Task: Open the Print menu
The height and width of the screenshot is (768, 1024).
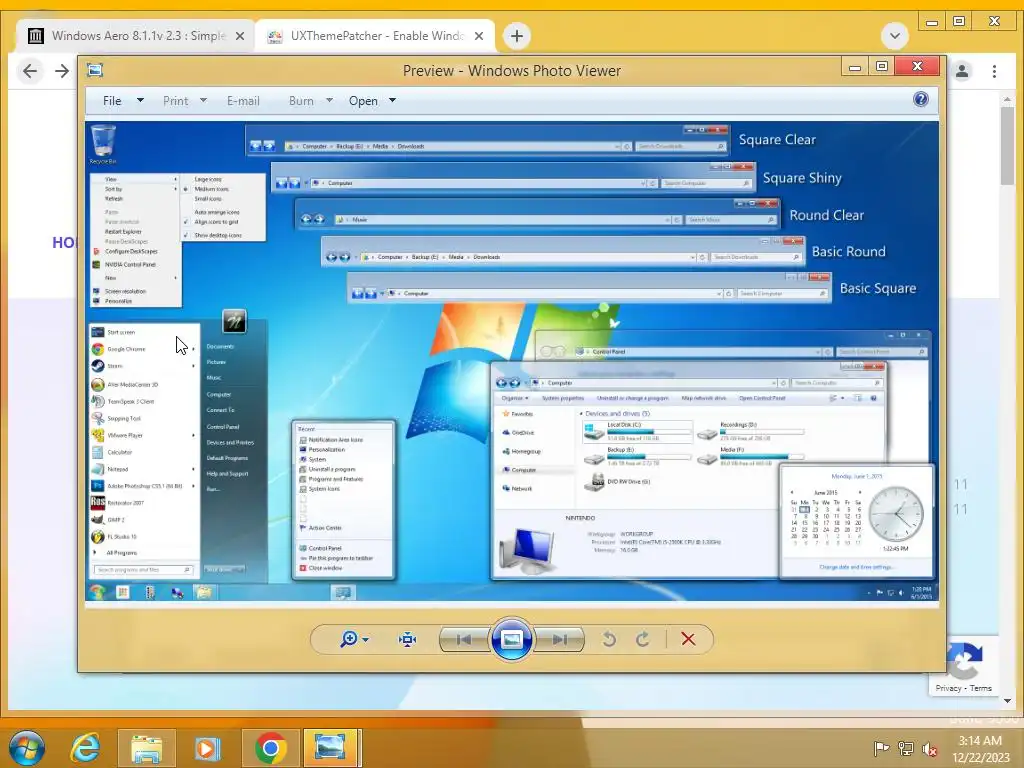Action: [175, 101]
